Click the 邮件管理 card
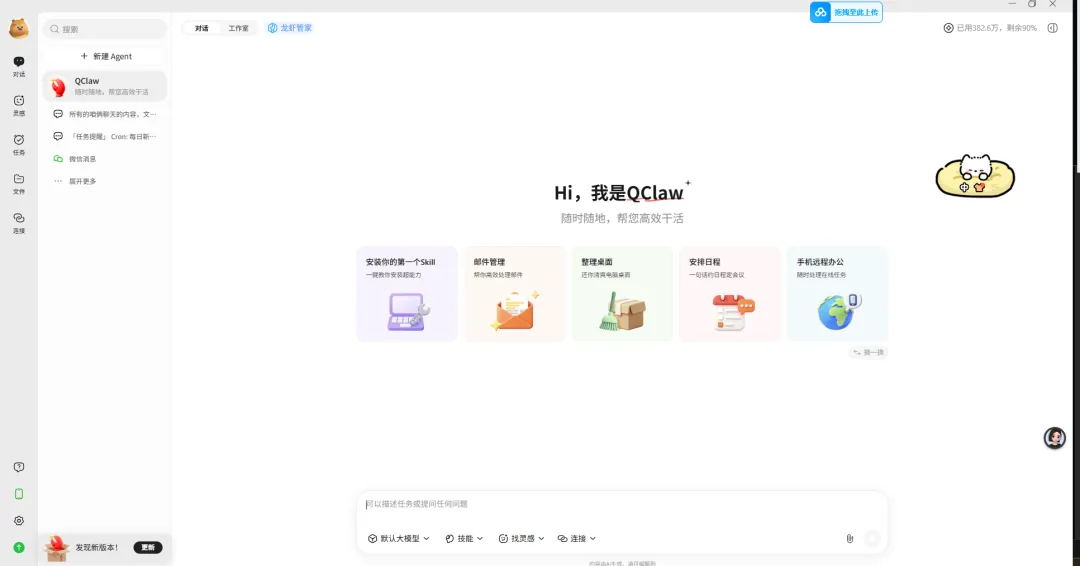Screen dimensions: 1080x566 click(515, 293)
